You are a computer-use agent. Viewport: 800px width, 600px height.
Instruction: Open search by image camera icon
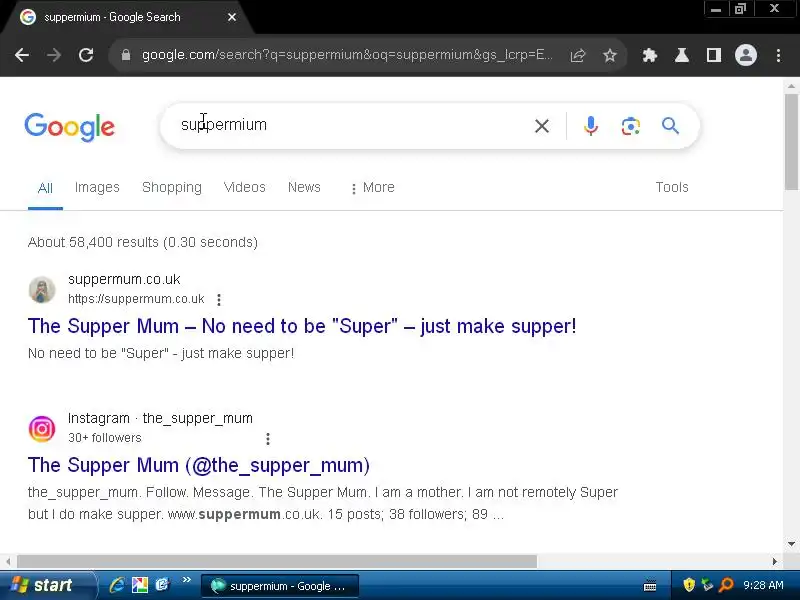point(631,126)
